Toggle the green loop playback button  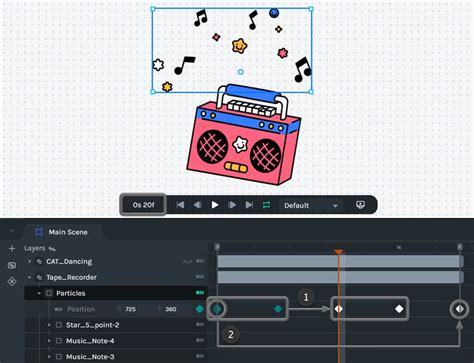coord(266,205)
